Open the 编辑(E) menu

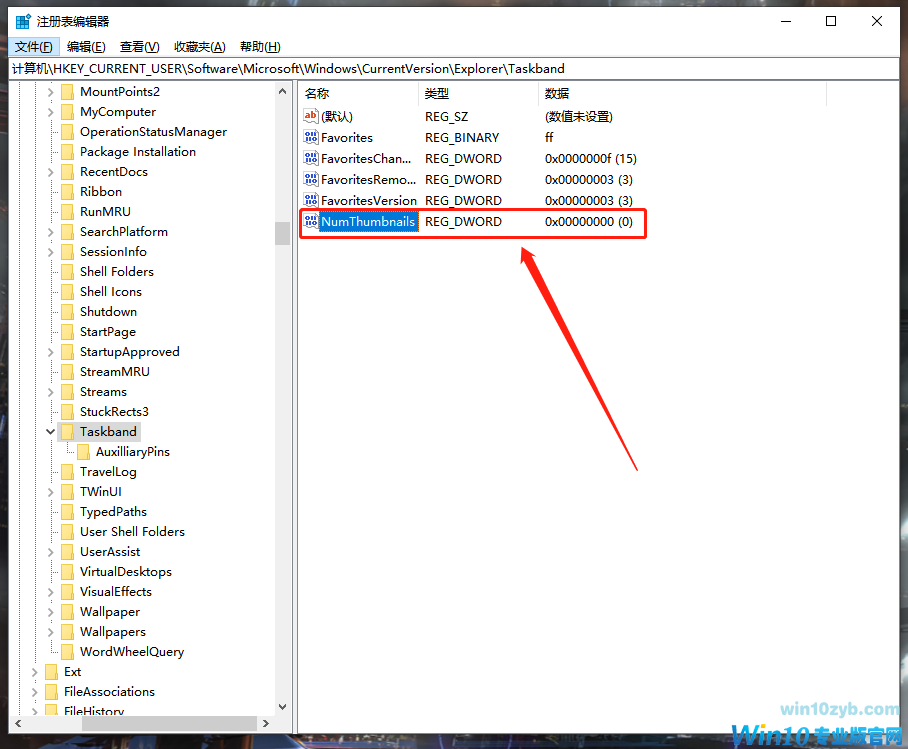[86, 47]
